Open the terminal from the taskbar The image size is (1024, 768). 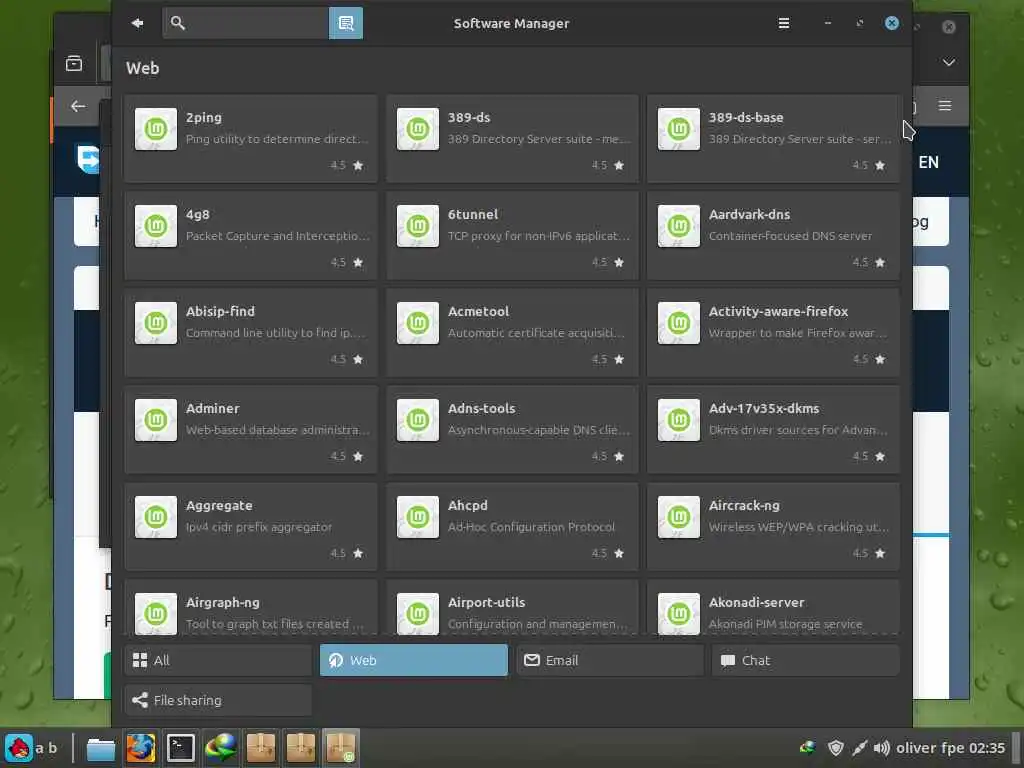coord(180,748)
